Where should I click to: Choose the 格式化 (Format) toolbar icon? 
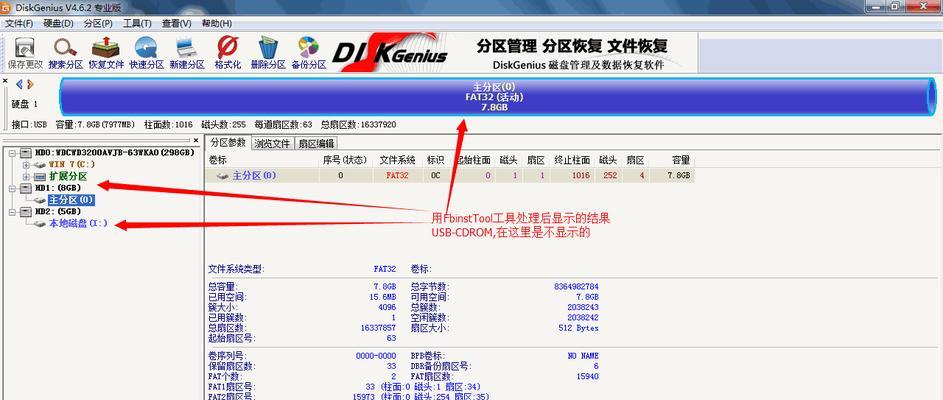click(228, 53)
